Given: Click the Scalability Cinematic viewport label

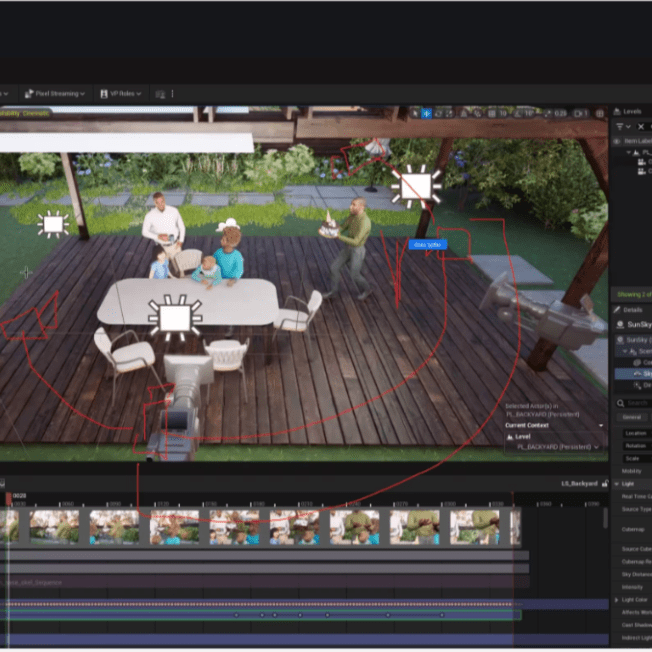Looking at the screenshot, I should [25, 114].
